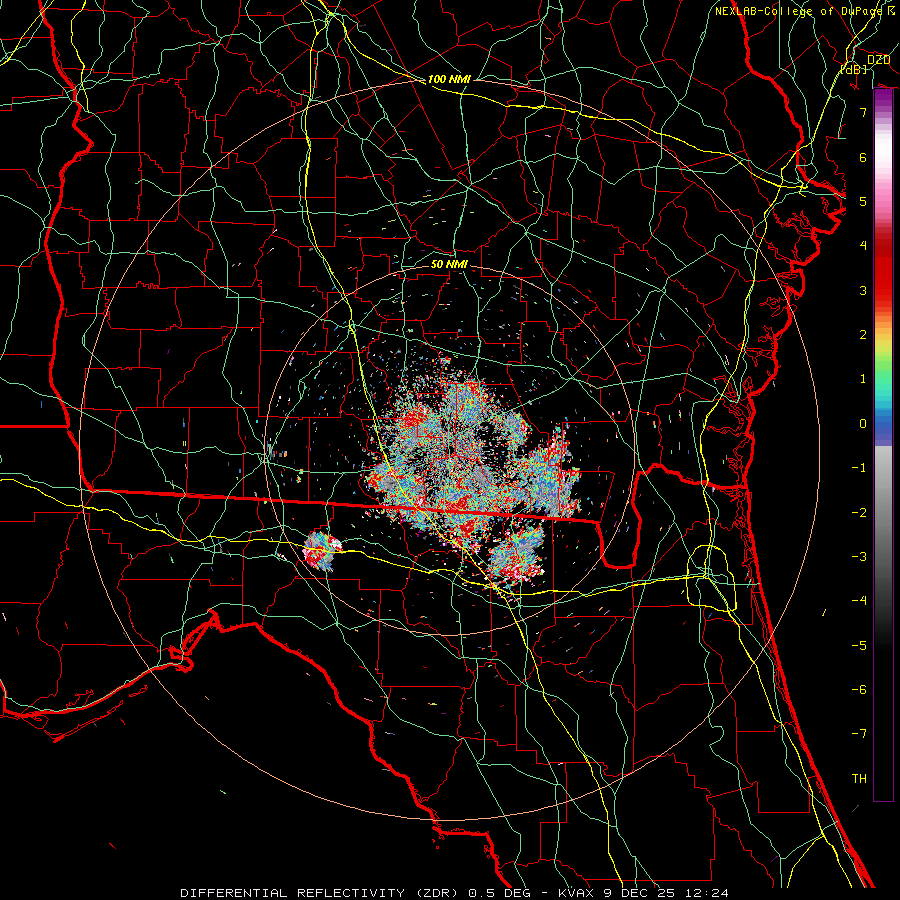Viewport: 900px width, 900px height.
Task: Click the -4 value on the color scale
Action: point(859,601)
